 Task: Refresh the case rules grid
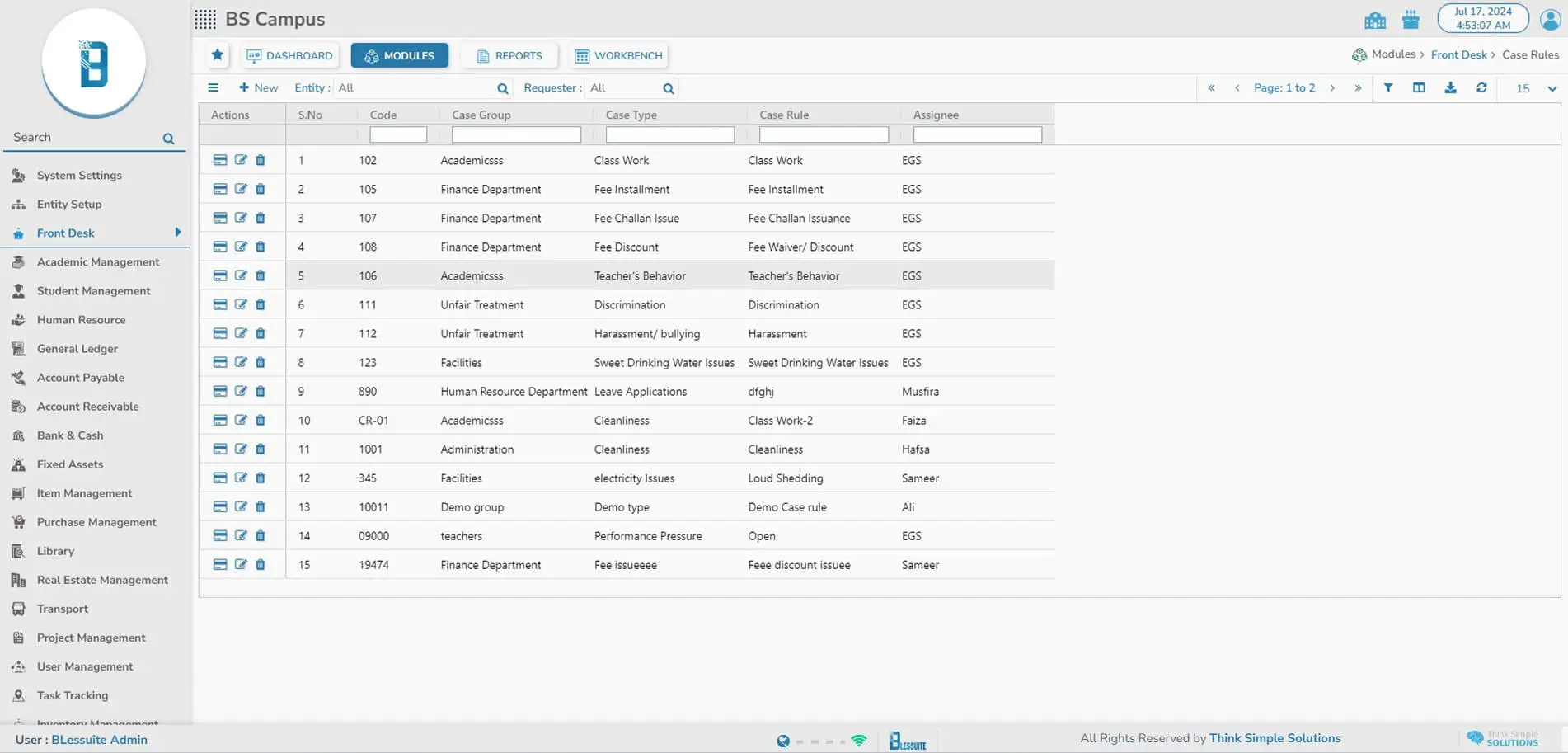[1481, 88]
